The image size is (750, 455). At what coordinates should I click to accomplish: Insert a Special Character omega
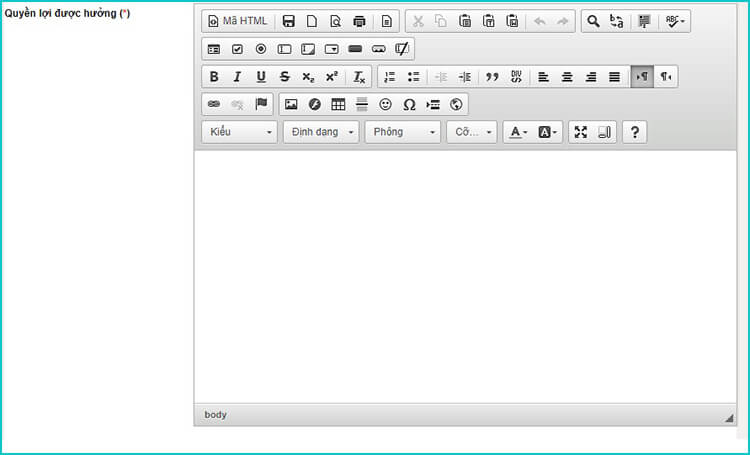click(x=409, y=104)
